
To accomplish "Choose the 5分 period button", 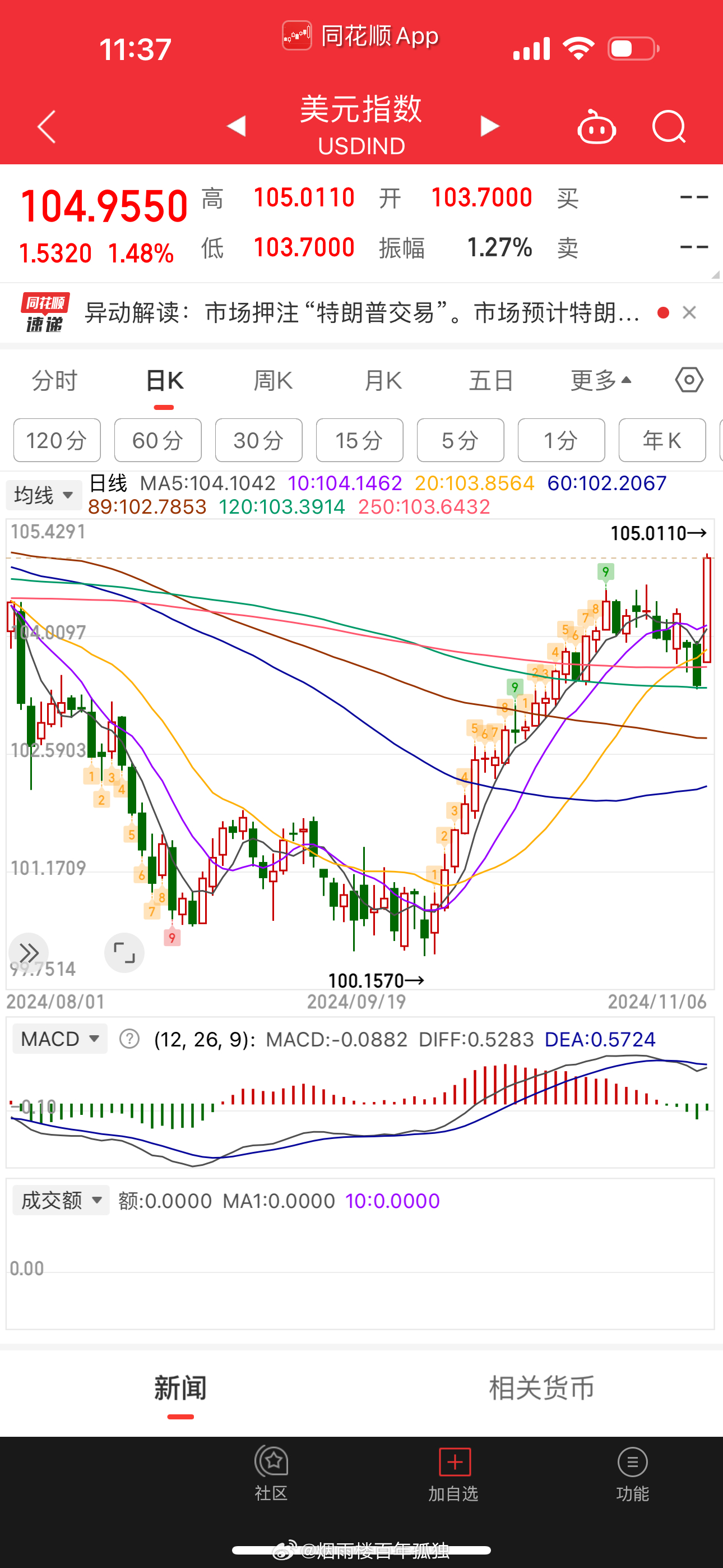I will coord(461,440).
